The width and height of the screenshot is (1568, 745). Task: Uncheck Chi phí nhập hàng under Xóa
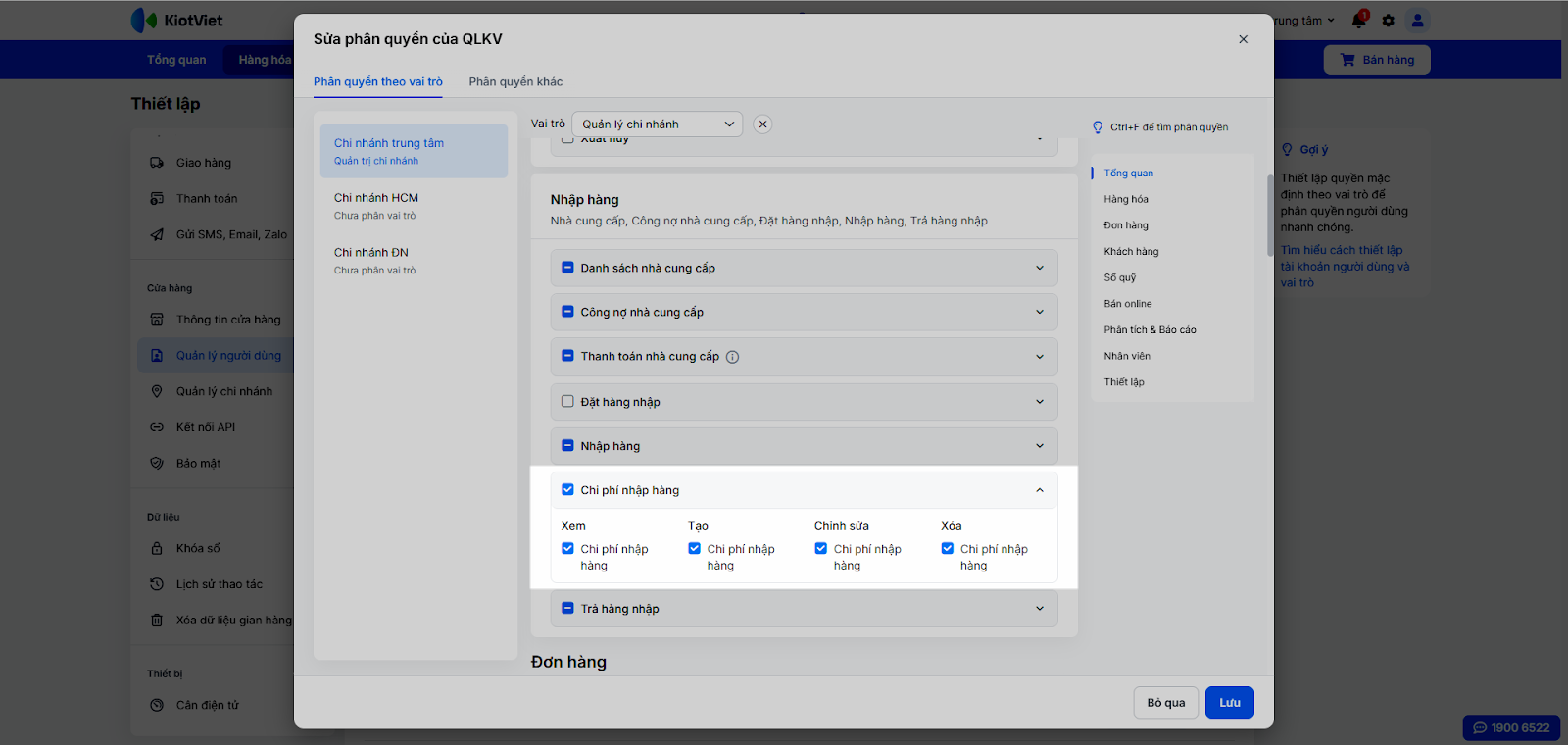click(x=948, y=549)
